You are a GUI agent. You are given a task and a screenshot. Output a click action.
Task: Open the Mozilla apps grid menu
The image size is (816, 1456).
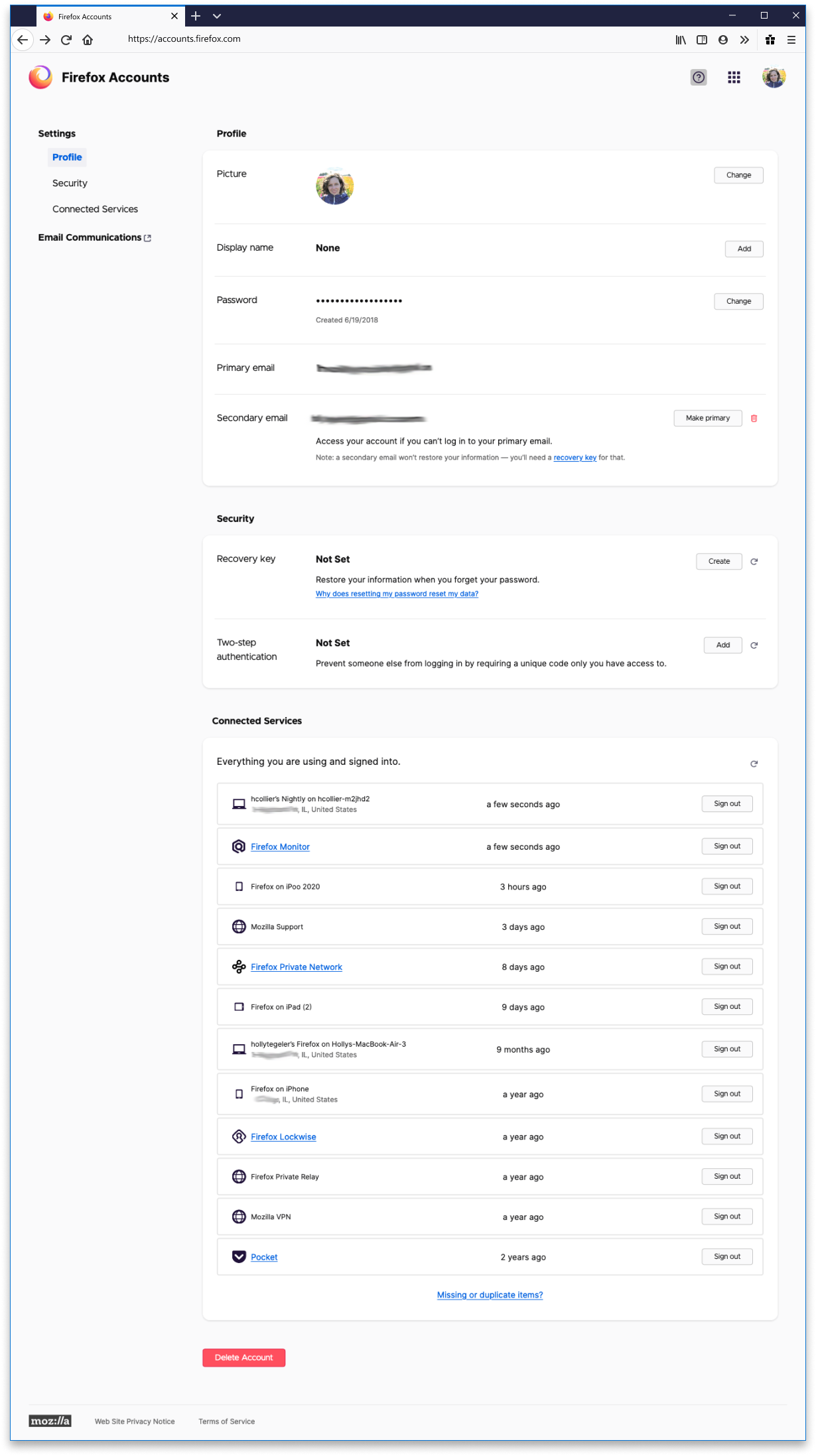734,78
